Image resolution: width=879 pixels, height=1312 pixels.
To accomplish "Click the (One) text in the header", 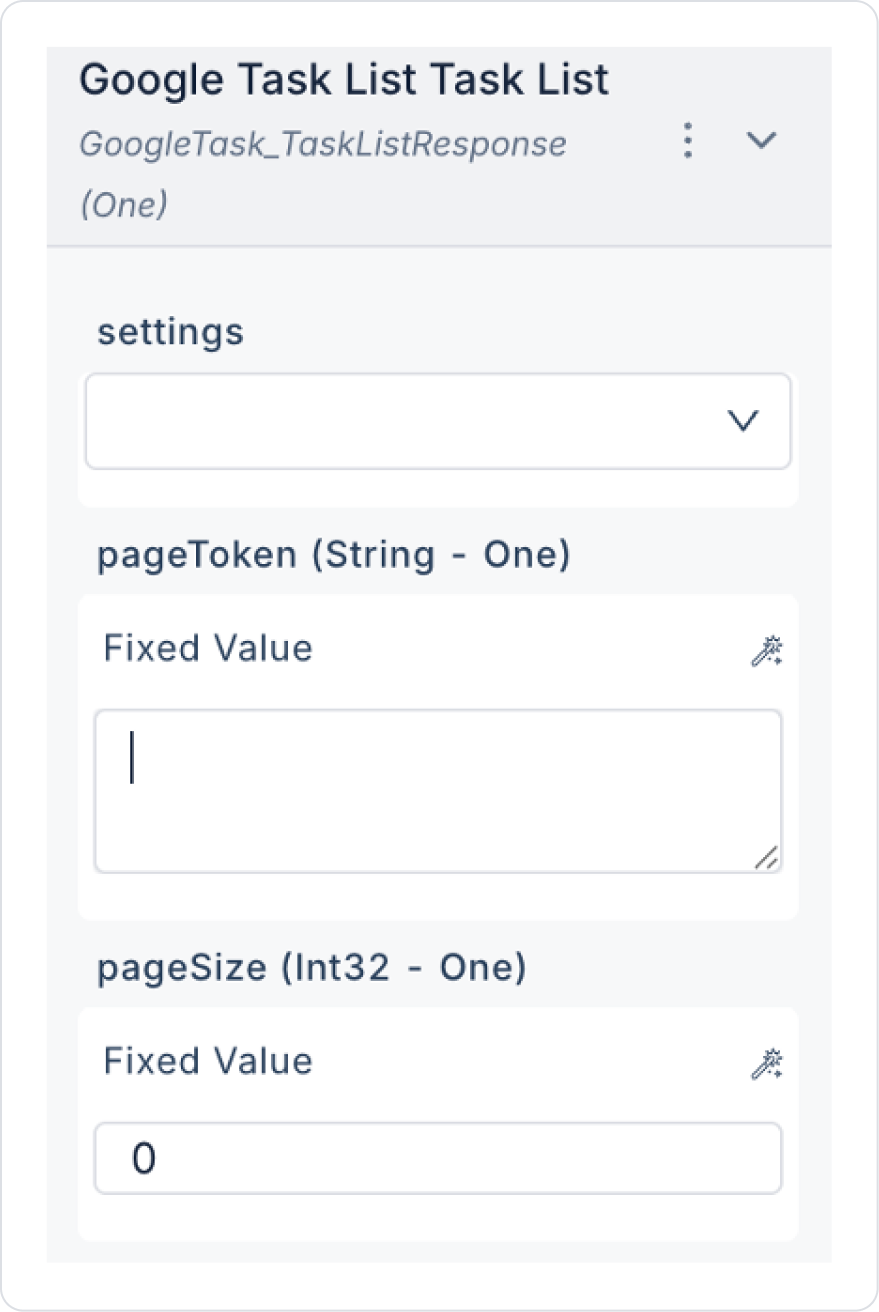I will 124,204.
